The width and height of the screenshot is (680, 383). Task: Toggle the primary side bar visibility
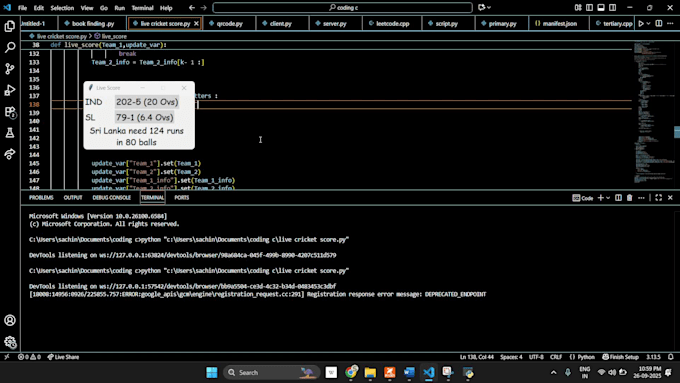(589, 7)
